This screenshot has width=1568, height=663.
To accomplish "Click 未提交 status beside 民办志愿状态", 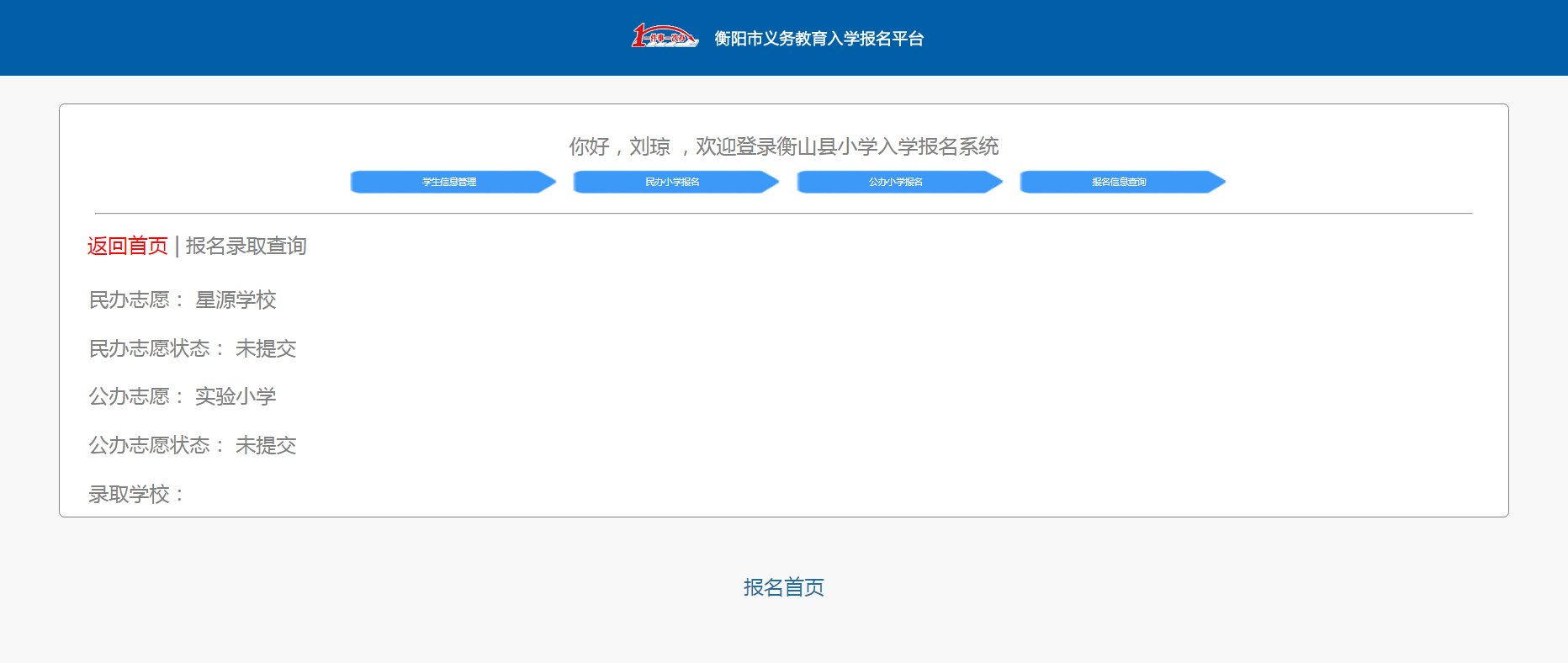I will [266, 349].
